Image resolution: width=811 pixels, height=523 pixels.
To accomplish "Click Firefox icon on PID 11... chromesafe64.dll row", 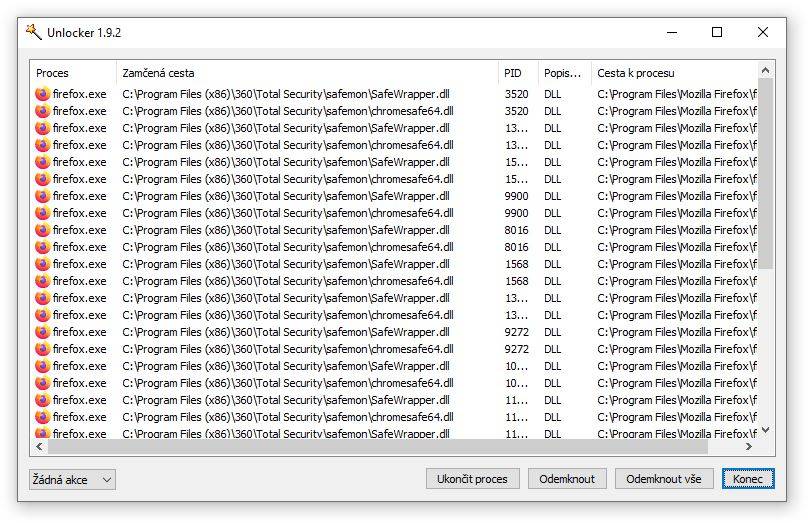I will [42, 417].
